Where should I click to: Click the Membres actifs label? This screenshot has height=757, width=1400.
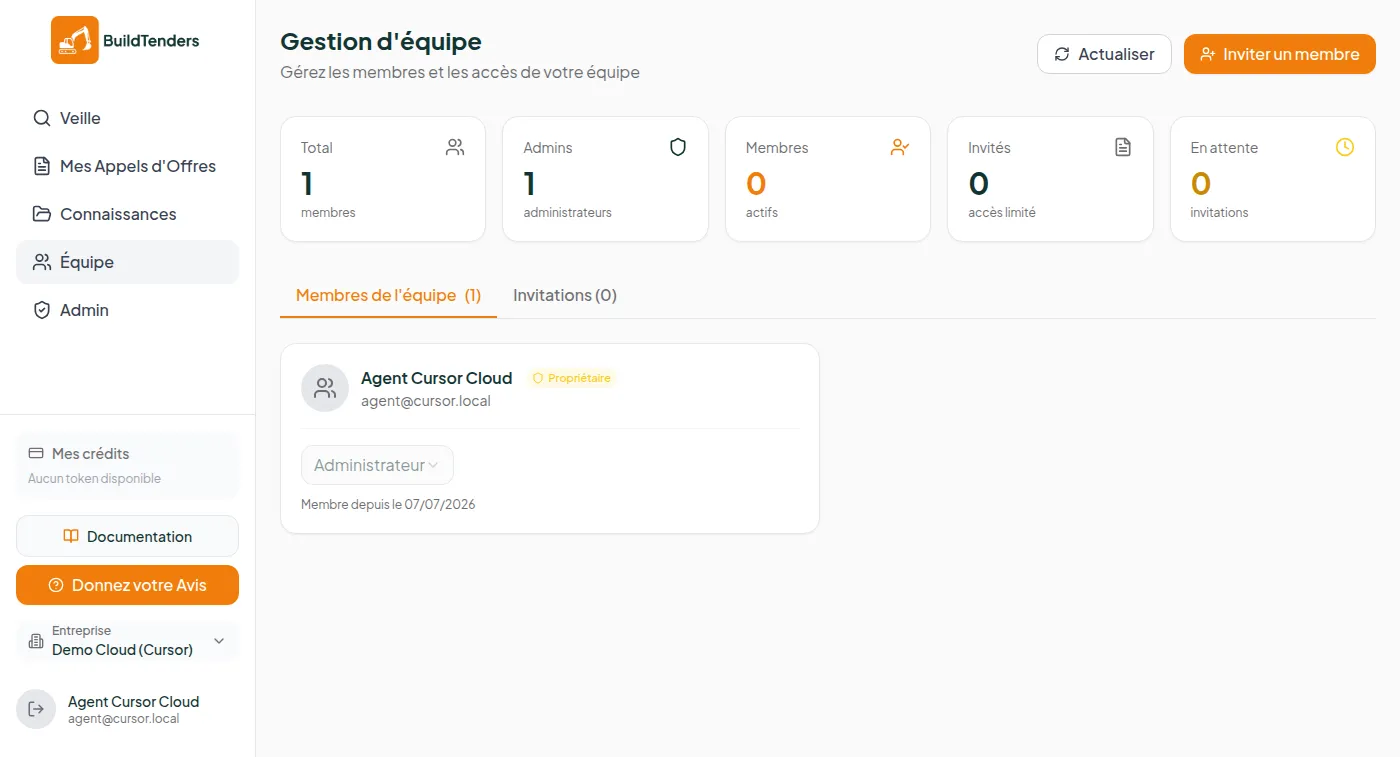click(762, 212)
